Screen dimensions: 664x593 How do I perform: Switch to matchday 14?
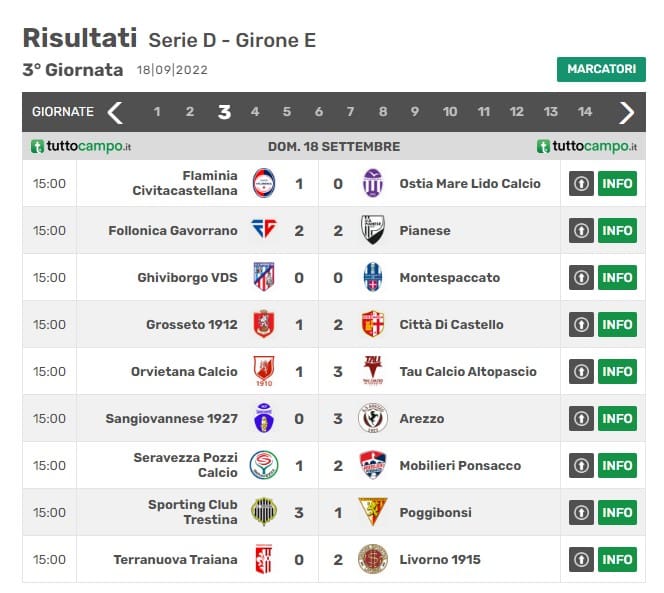coord(585,112)
